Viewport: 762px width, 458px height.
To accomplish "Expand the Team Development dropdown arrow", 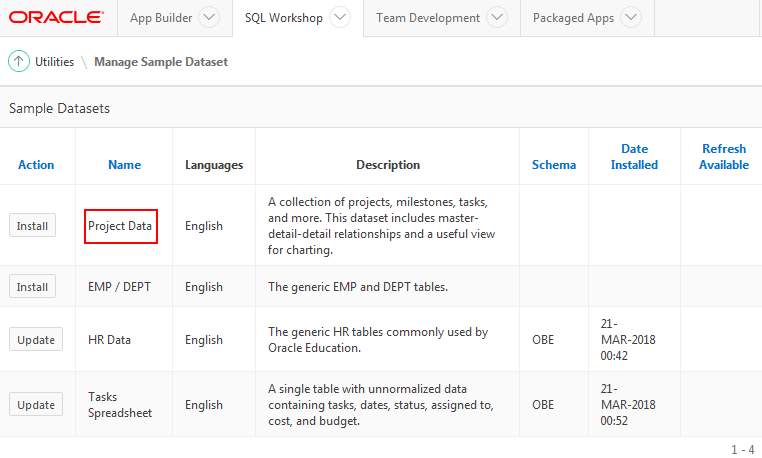I will pyautogui.click(x=497, y=18).
